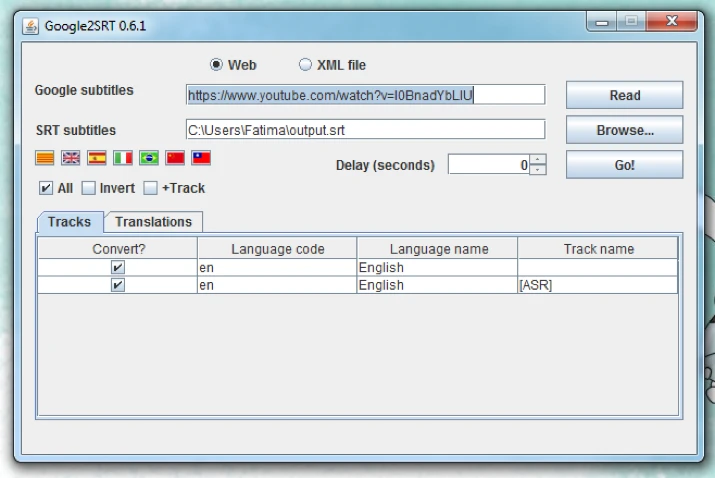This screenshot has width=715, height=478.
Task: Increase delay seconds with up arrow
Action: (538, 159)
